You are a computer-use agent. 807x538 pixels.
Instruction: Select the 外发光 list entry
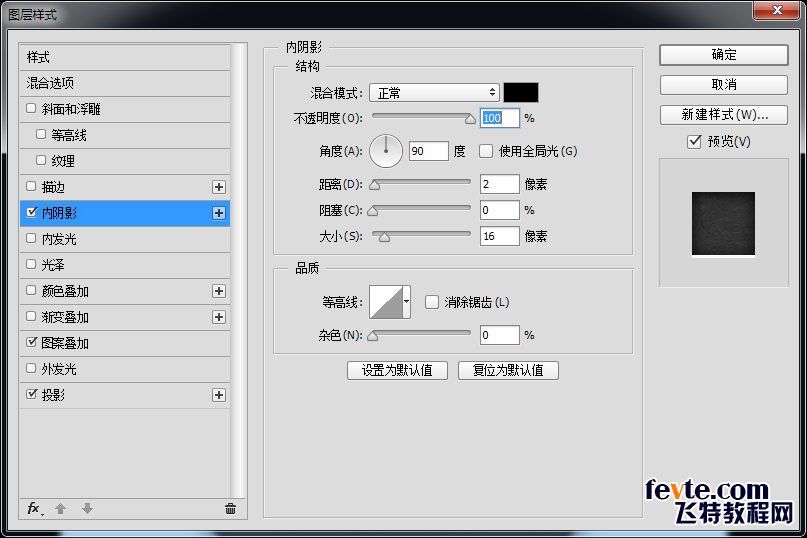pyautogui.click(x=125, y=369)
